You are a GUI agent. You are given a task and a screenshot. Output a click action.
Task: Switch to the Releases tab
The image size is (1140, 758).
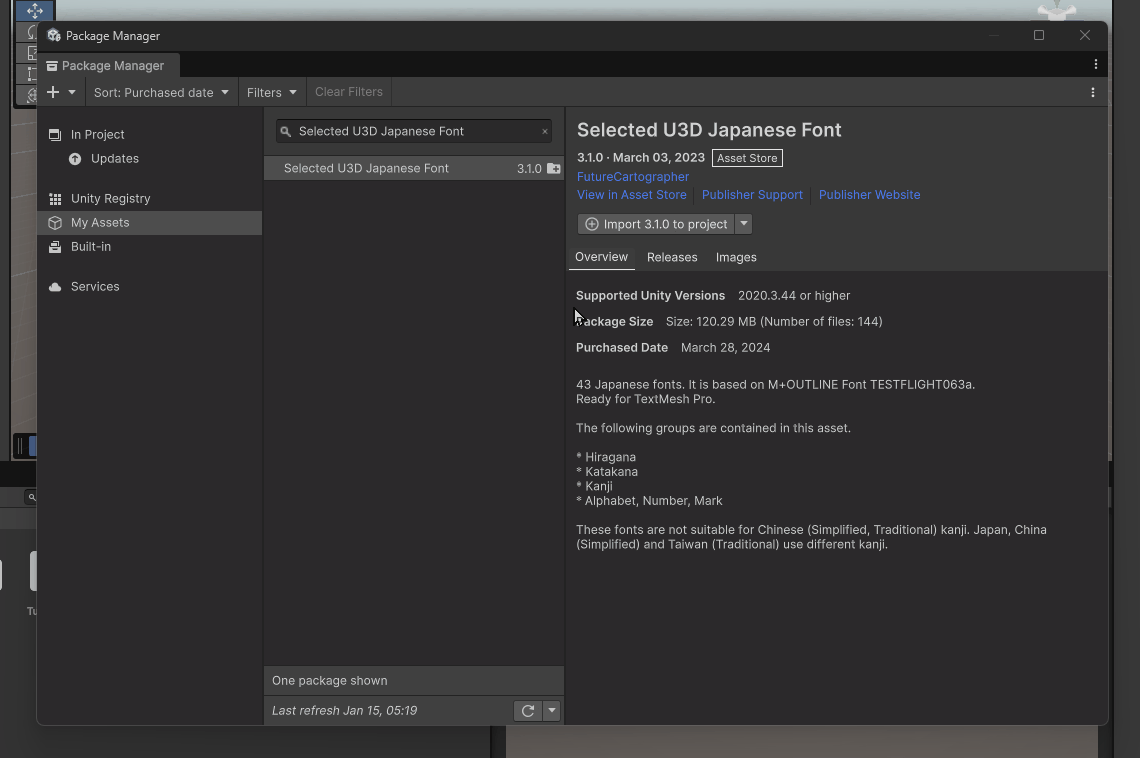coord(672,257)
